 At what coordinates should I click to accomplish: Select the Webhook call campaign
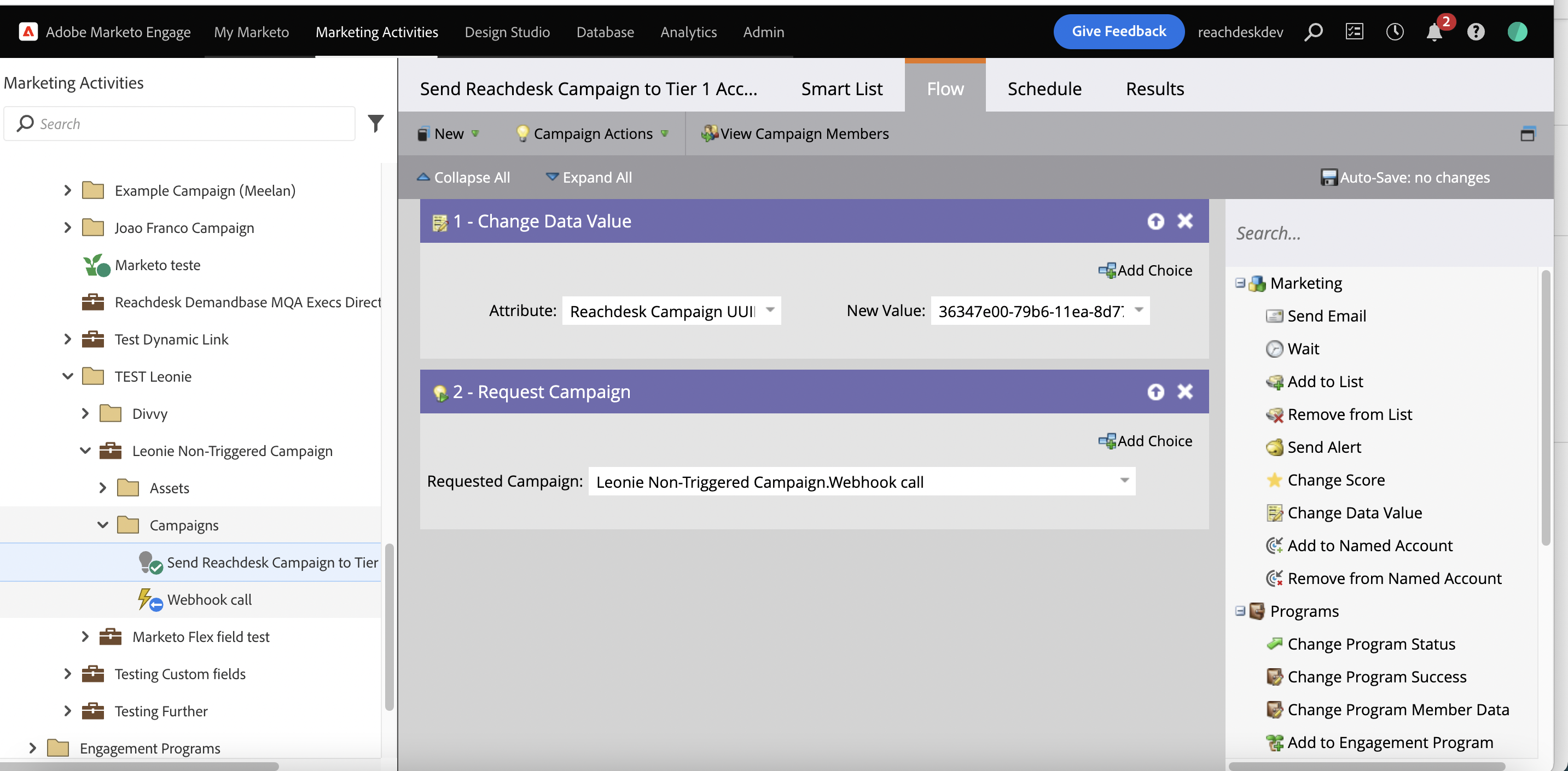pyautogui.click(x=210, y=599)
